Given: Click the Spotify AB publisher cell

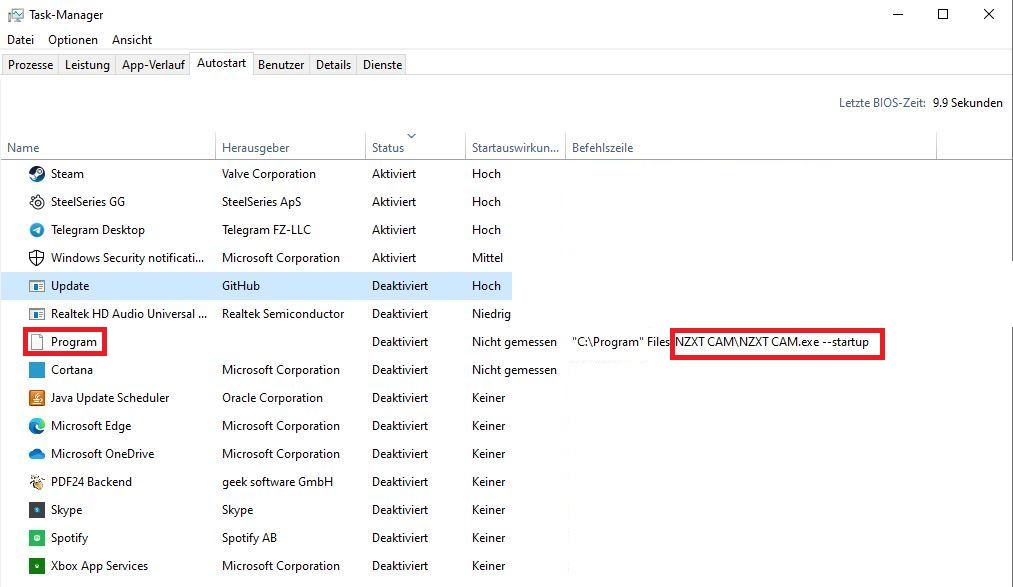Looking at the screenshot, I should (x=249, y=538).
